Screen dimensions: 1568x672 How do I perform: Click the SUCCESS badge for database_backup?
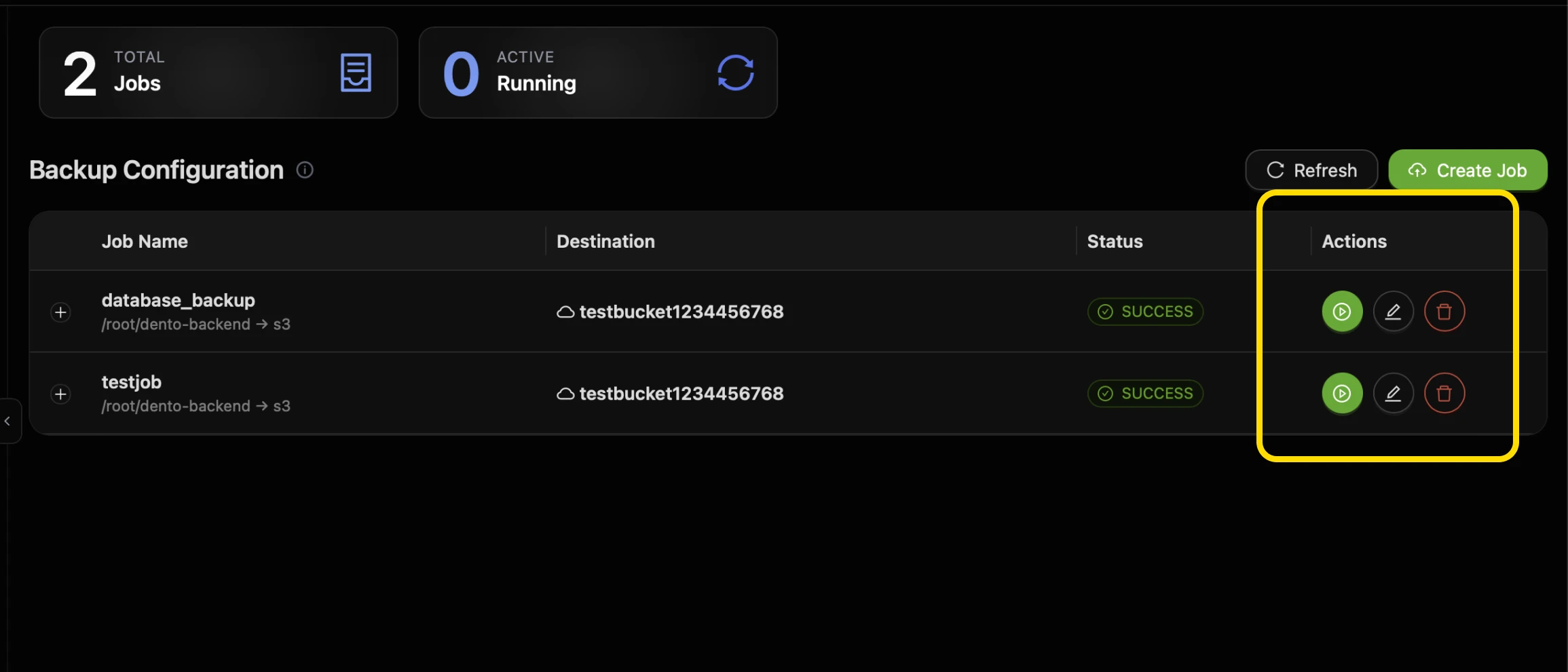[x=1145, y=312]
